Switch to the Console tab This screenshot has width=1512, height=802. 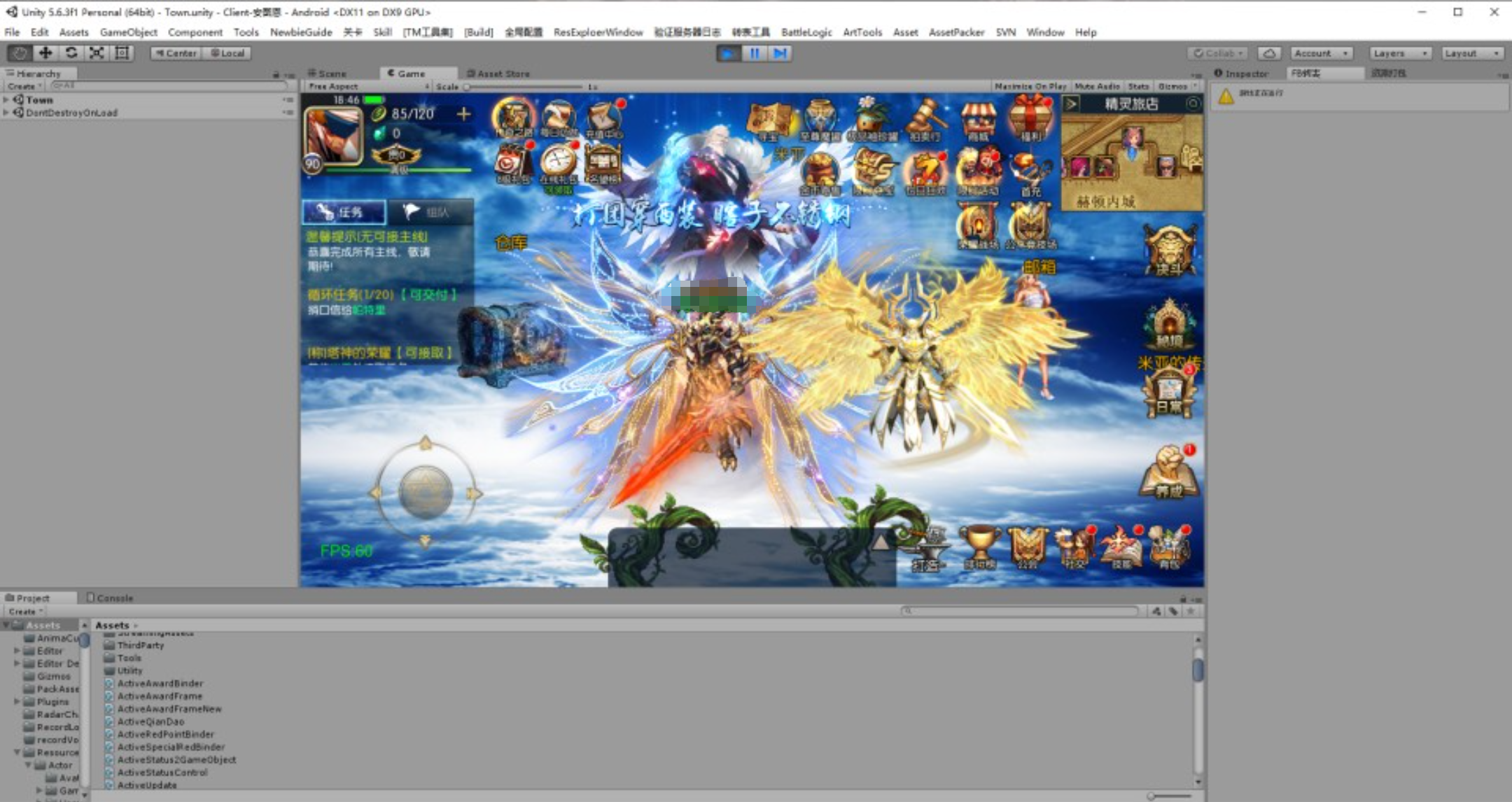110,598
